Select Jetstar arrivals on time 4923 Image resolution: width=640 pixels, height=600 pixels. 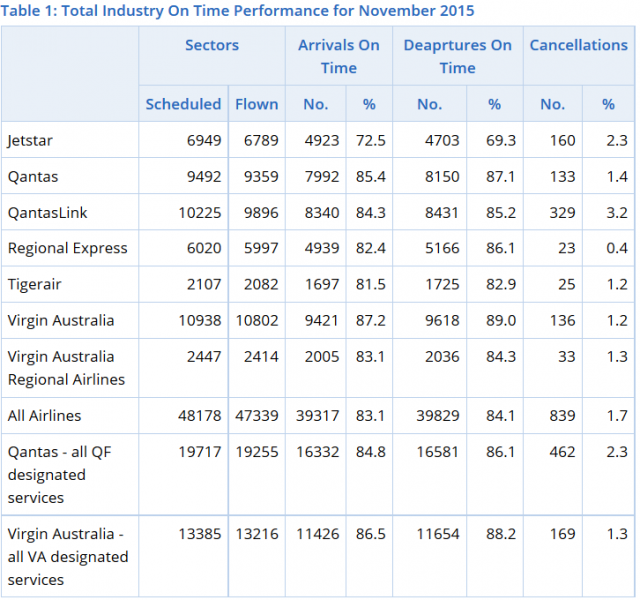coord(322,141)
